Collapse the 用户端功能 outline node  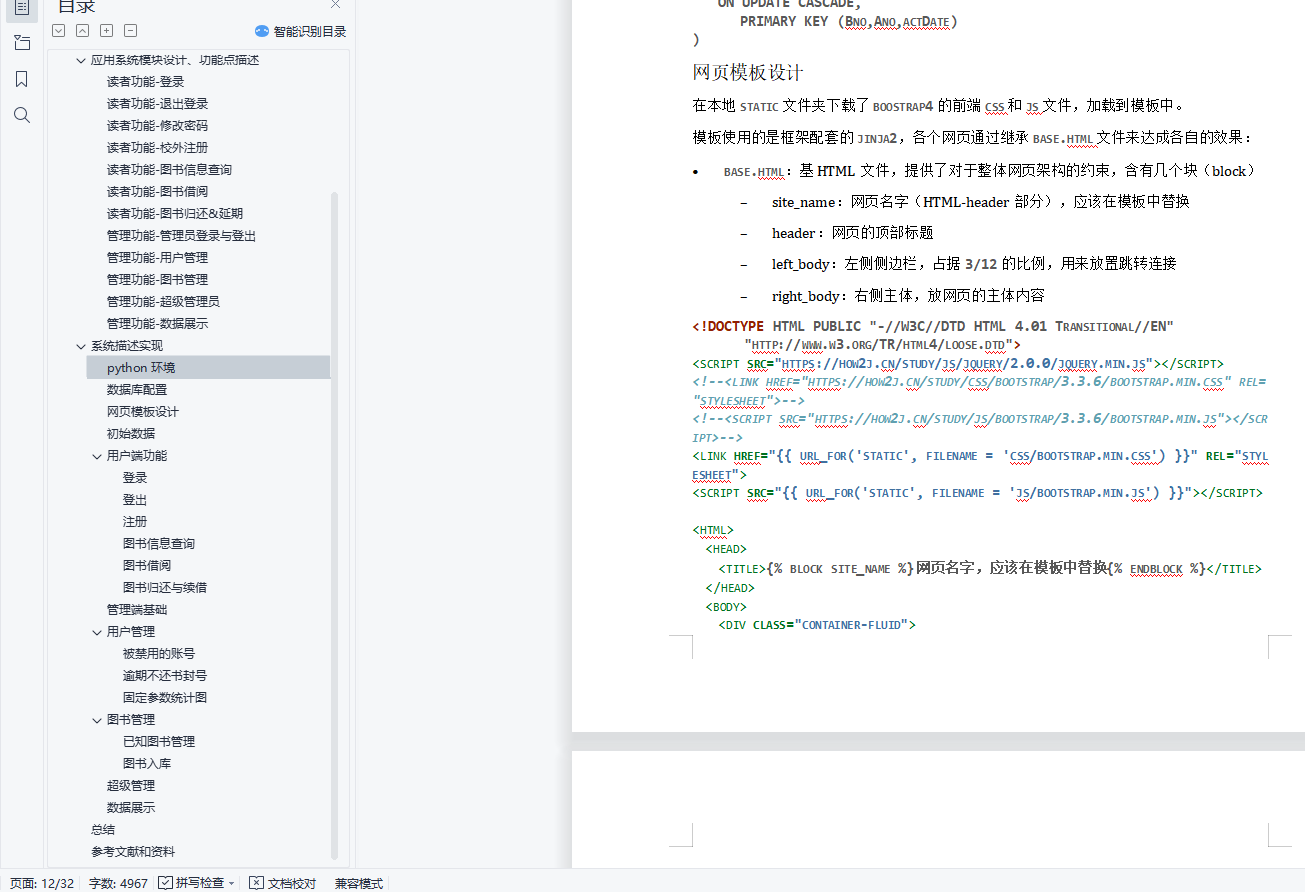(x=97, y=456)
